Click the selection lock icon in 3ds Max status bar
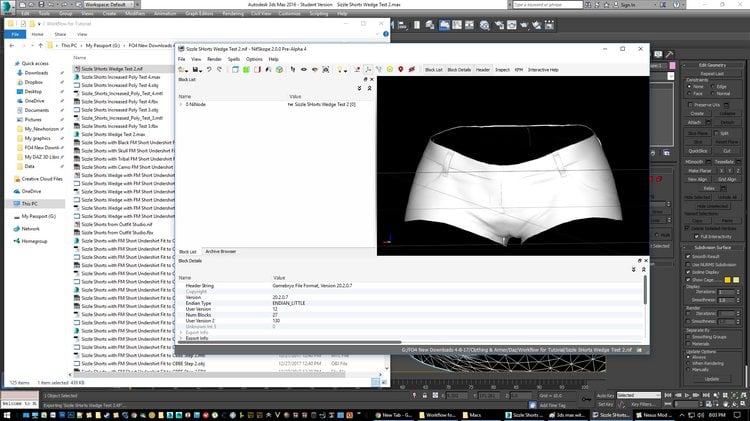Screen dimensions: 750x421 pos(425,396)
